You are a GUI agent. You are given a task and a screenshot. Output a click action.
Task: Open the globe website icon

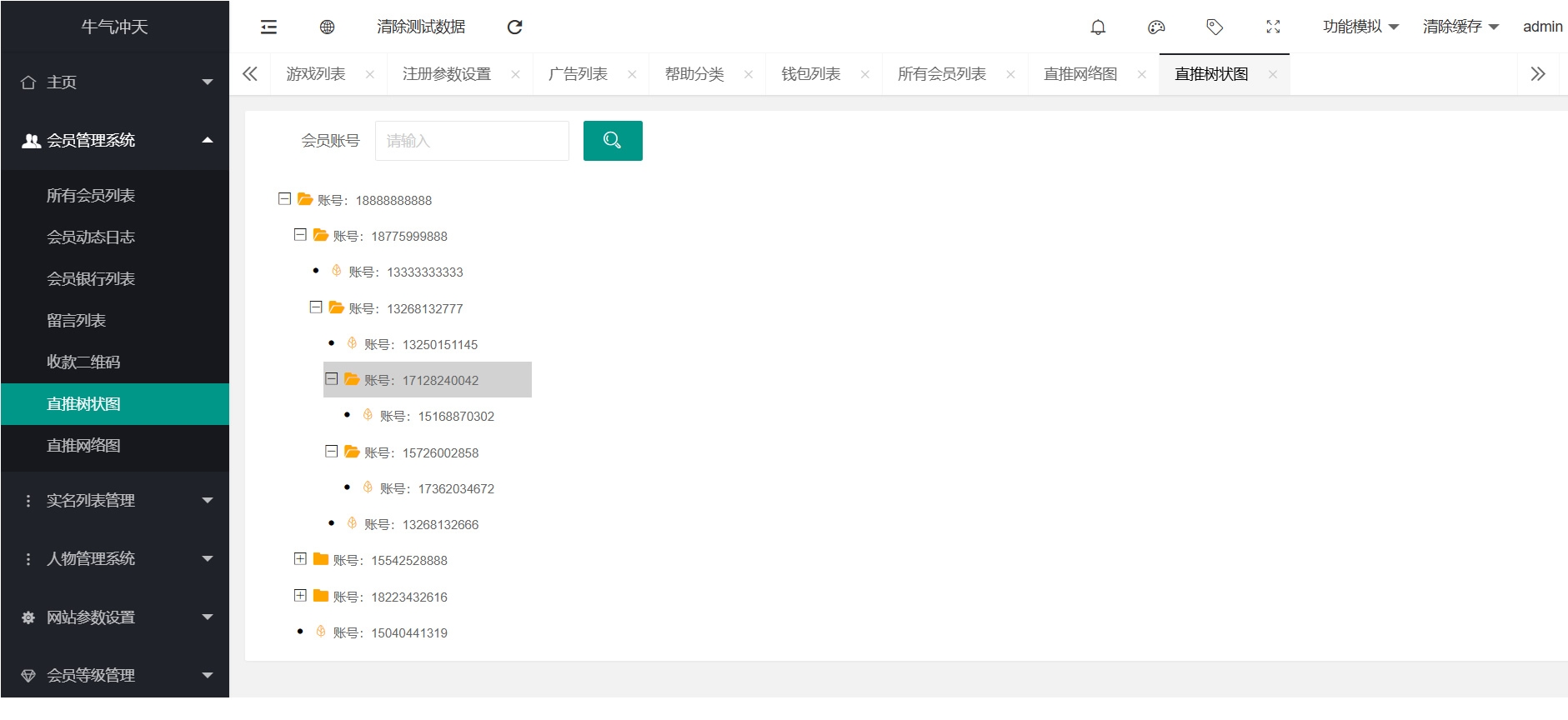[x=327, y=27]
